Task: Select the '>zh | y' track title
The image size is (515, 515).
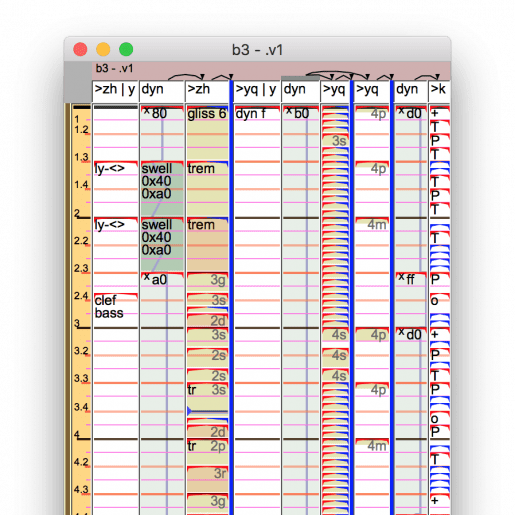Action: pyautogui.click(x=115, y=89)
